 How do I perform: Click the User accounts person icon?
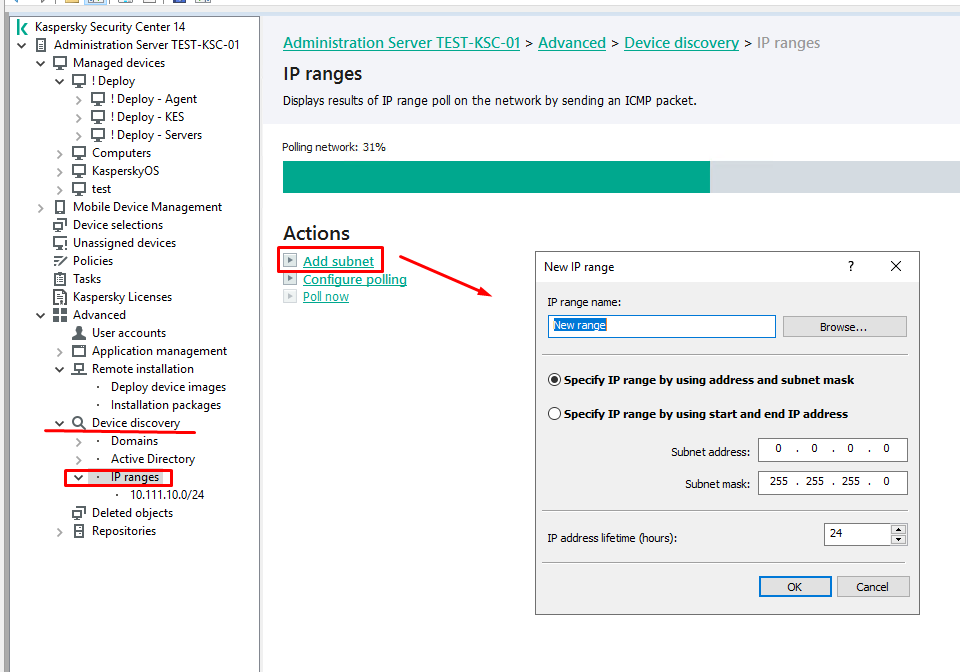pyautogui.click(x=79, y=333)
